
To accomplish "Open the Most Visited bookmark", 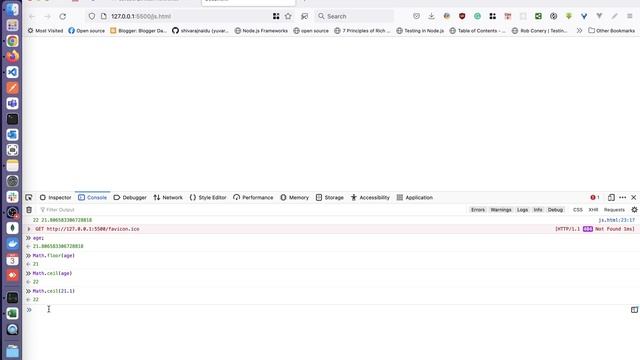I will (x=45, y=31).
